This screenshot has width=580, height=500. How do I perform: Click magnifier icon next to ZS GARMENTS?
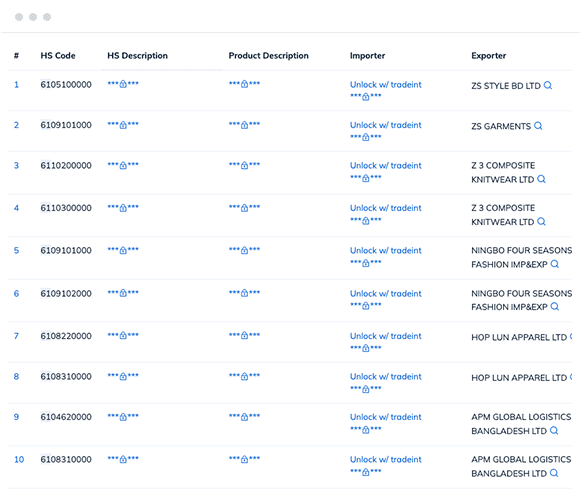coord(538,126)
